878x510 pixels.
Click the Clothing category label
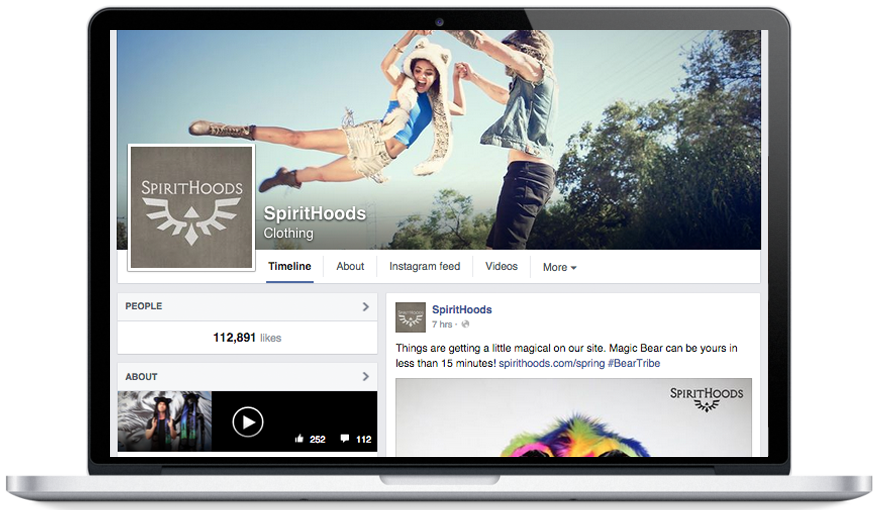288,233
